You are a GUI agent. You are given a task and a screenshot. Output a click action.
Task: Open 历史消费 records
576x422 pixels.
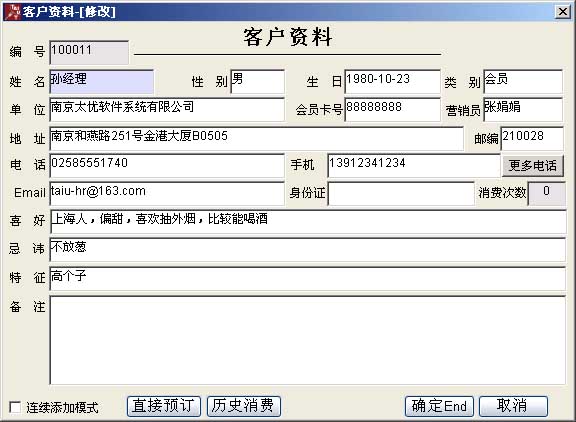tap(244, 406)
